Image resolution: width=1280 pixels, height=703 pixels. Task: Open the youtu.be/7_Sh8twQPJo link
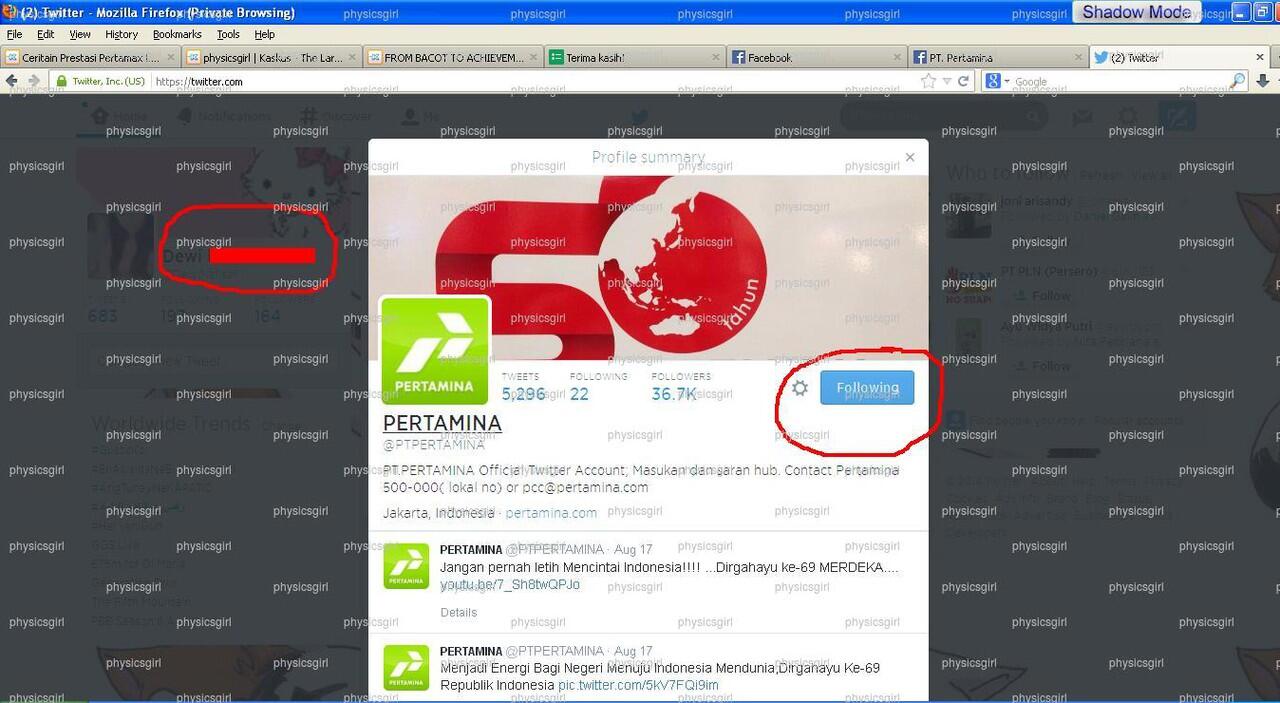tap(510, 584)
